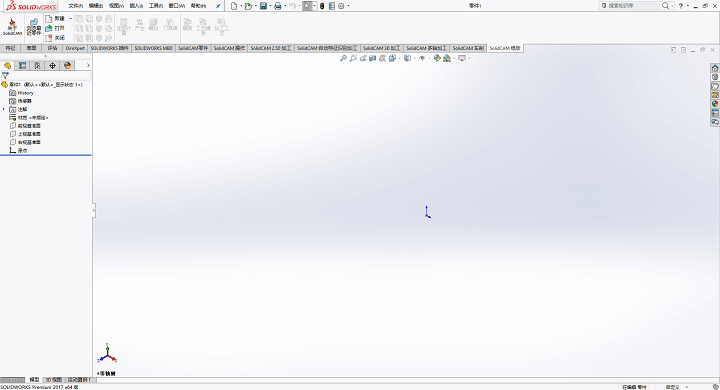Open Custom Properties icon in task pane
This screenshot has height=390, width=720.
[715, 113]
